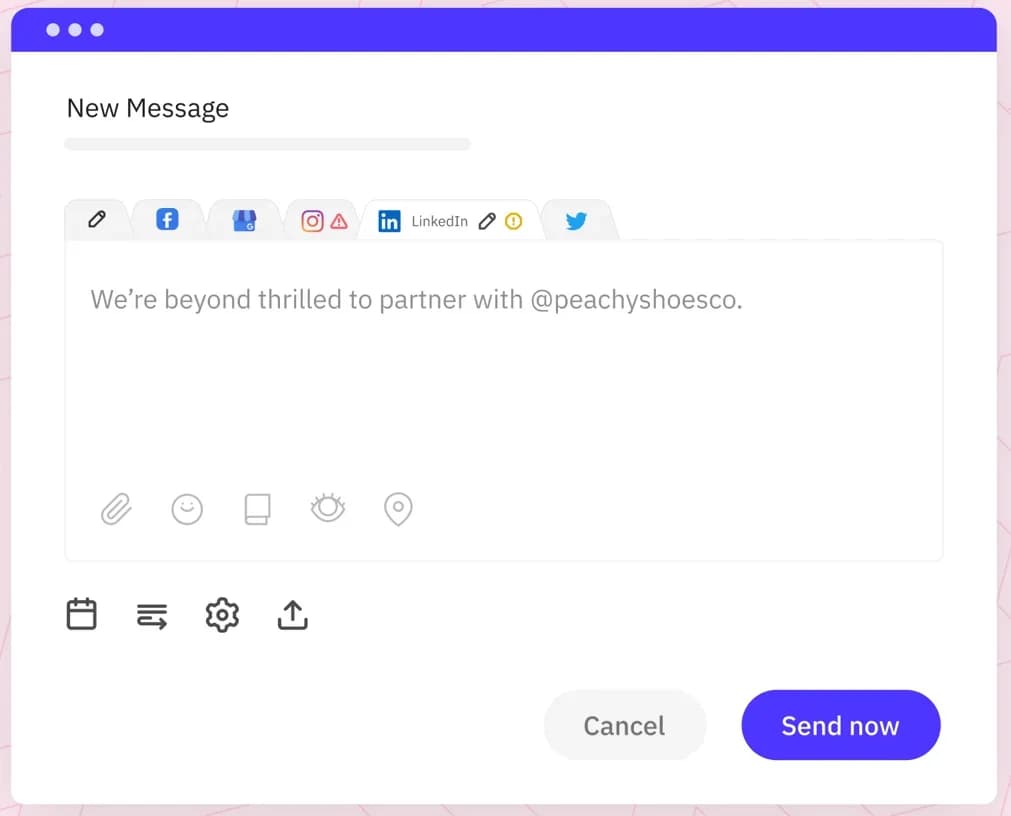
Task: Toggle the post preview eye icon
Action: pyautogui.click(x=328, y=509)
